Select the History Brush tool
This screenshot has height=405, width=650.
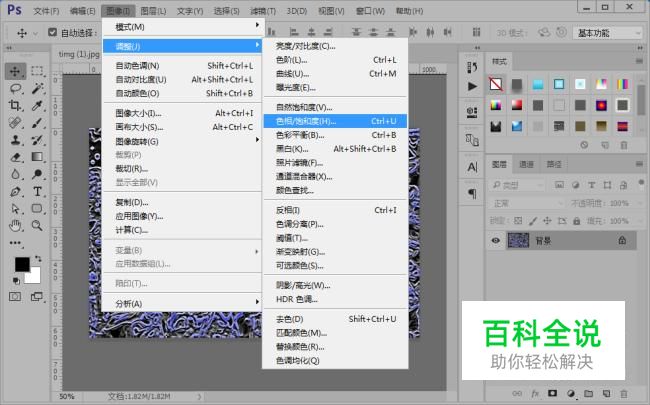37,140
